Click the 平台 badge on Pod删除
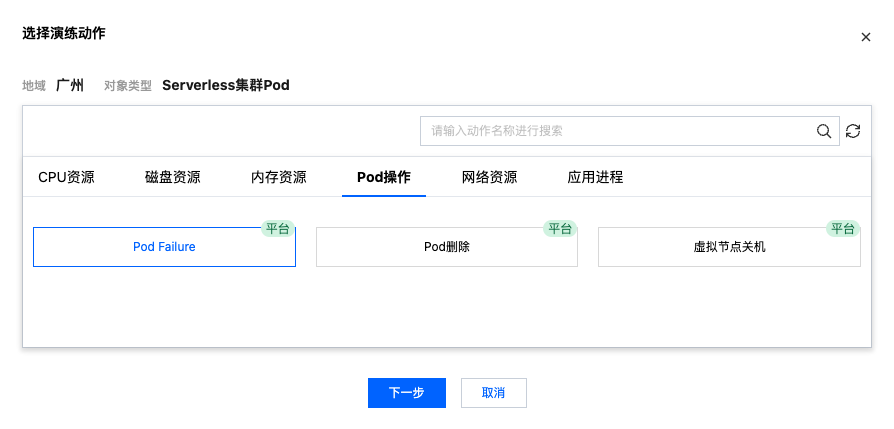894x429 pixels. pos(559,228)
